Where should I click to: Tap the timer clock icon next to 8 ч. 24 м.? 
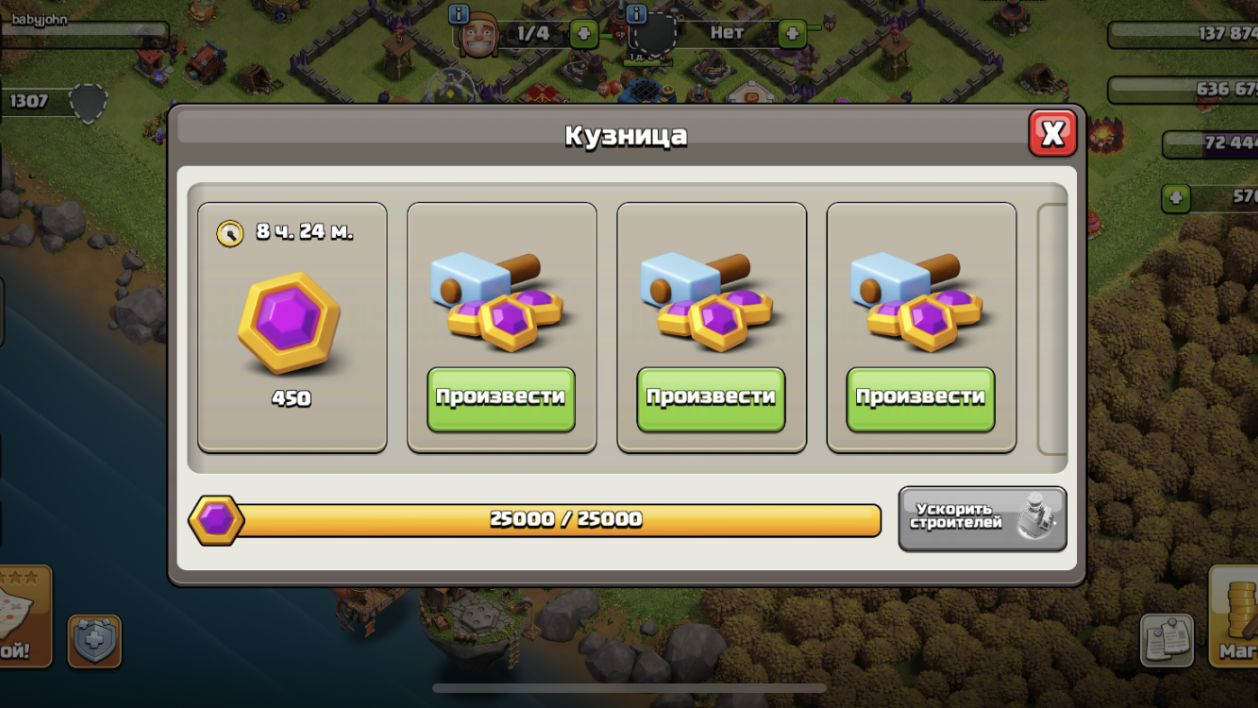coord(230,234)
